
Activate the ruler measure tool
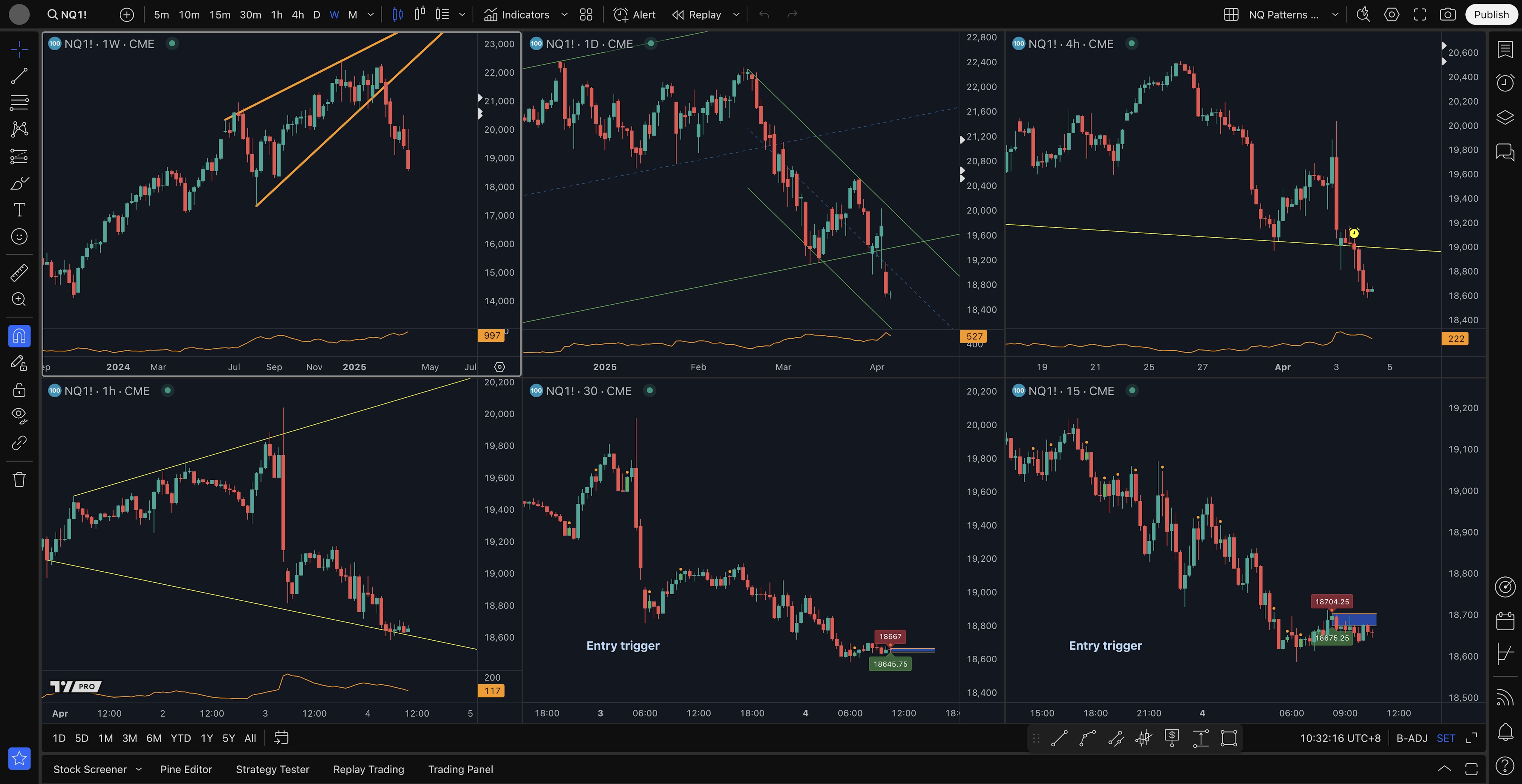click(x=19, y=272)
